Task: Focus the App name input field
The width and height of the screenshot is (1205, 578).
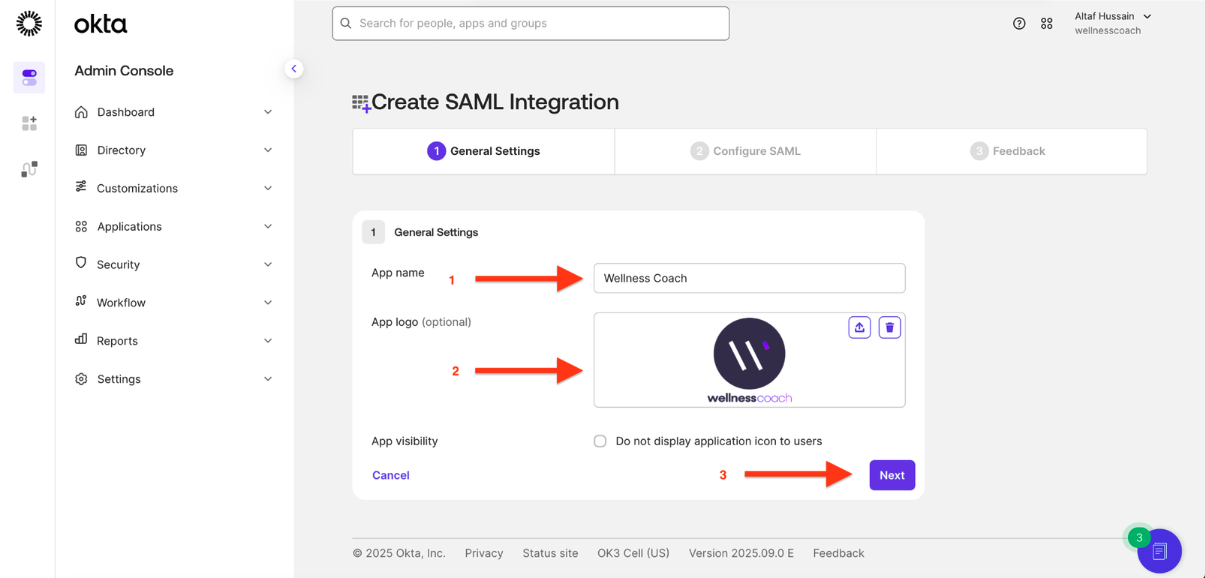Action: [749, 278]
